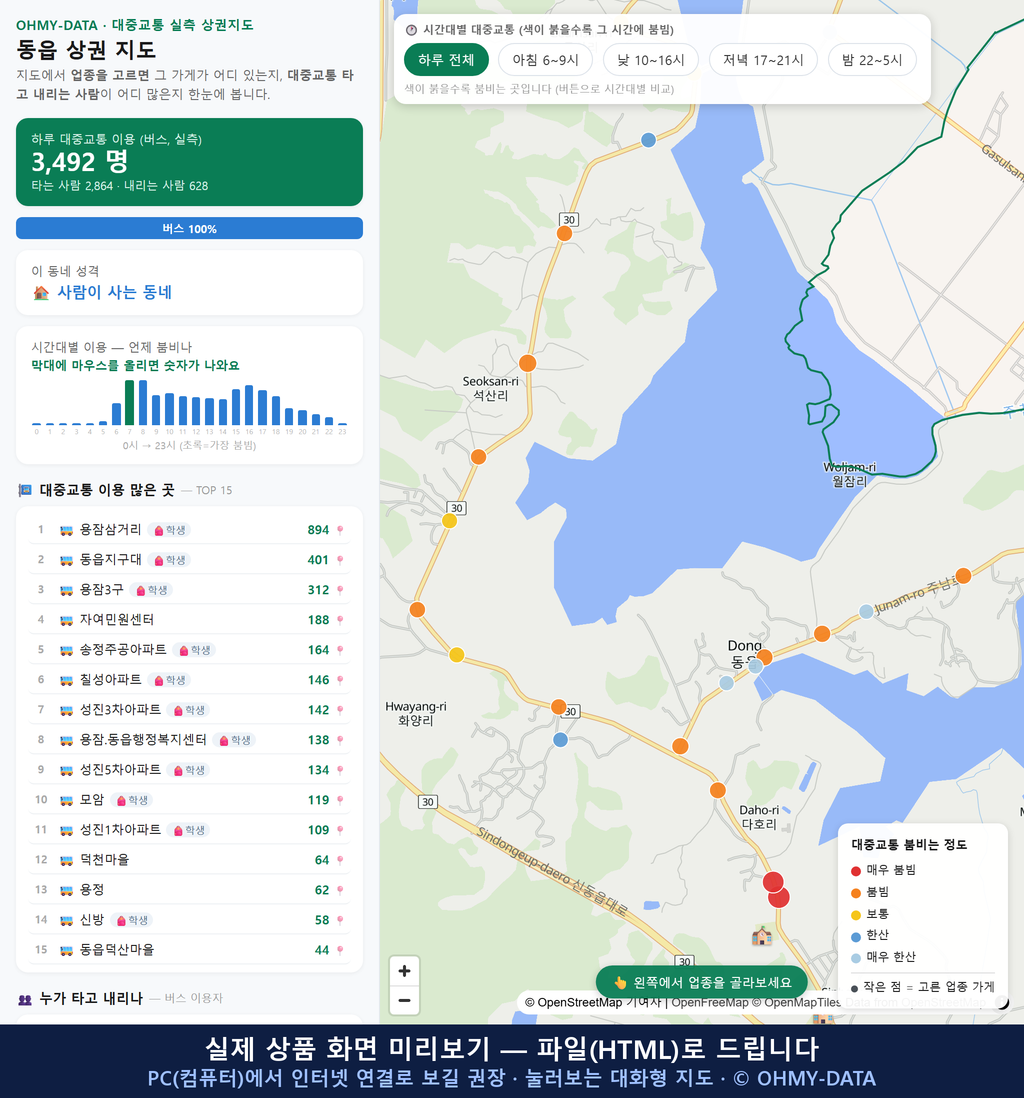
Task: Click the orange marker at Junam-ro's eastern end
Action: click(x=964, y=576)
